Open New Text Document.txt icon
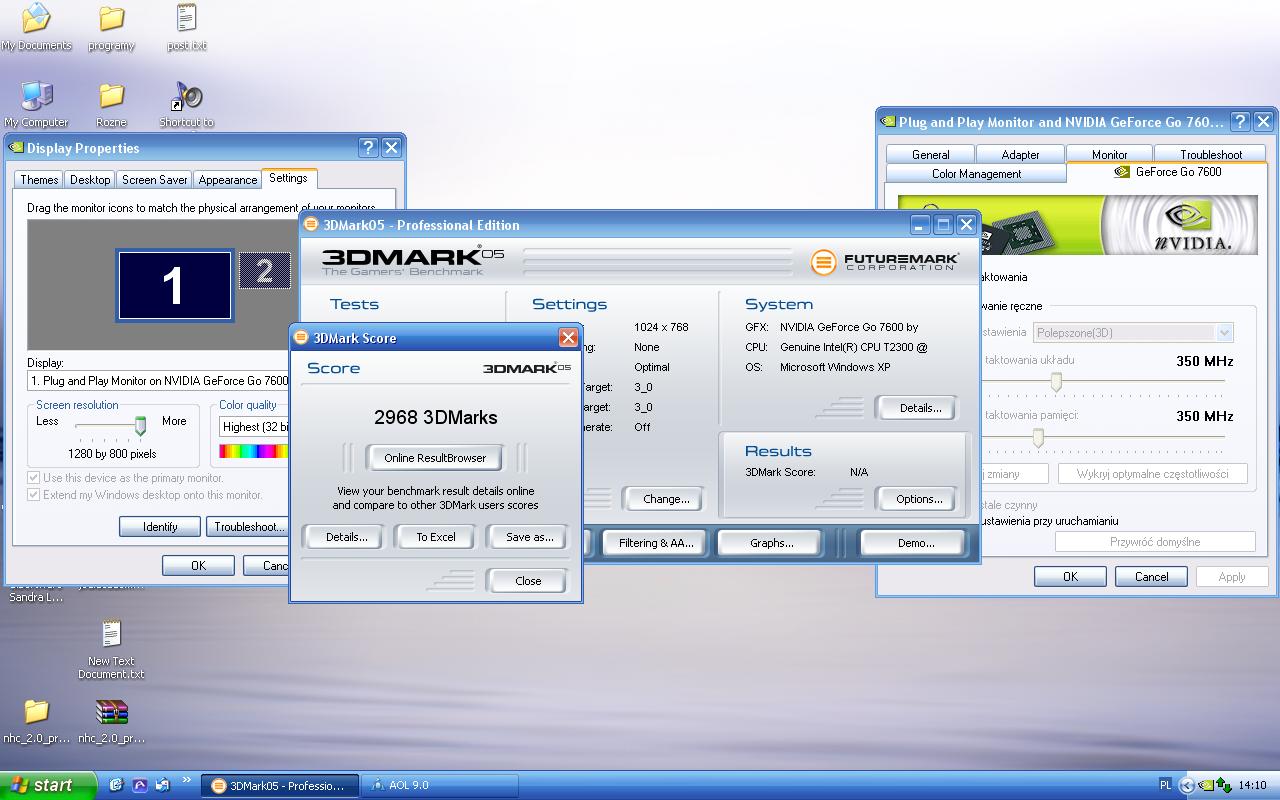 (x=111, y=649)
